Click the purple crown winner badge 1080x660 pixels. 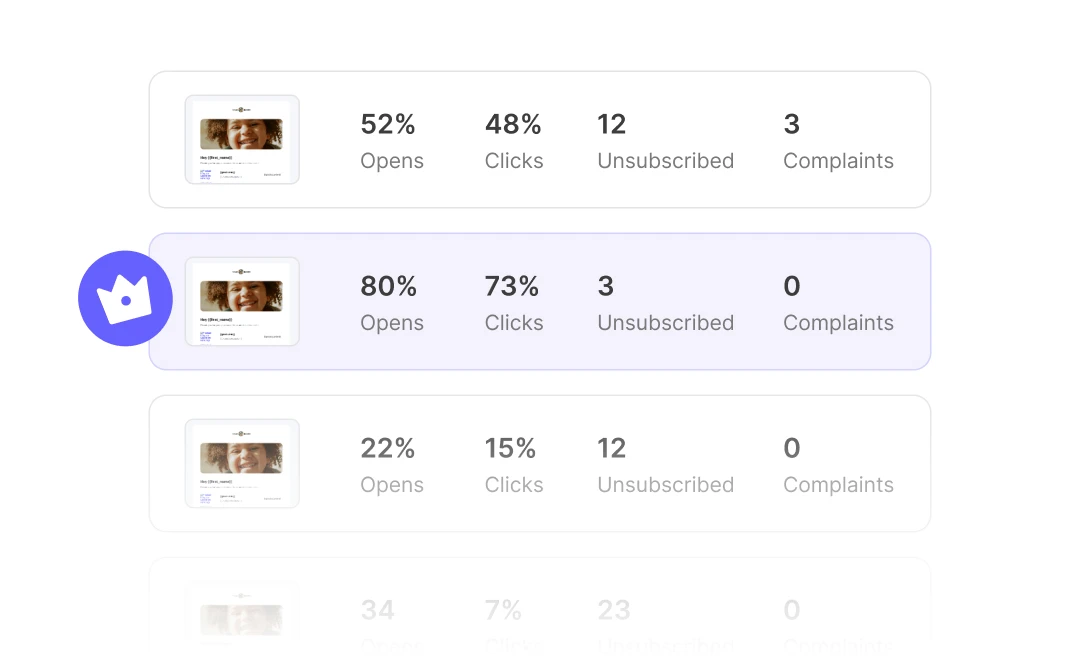tap(125, 298)
